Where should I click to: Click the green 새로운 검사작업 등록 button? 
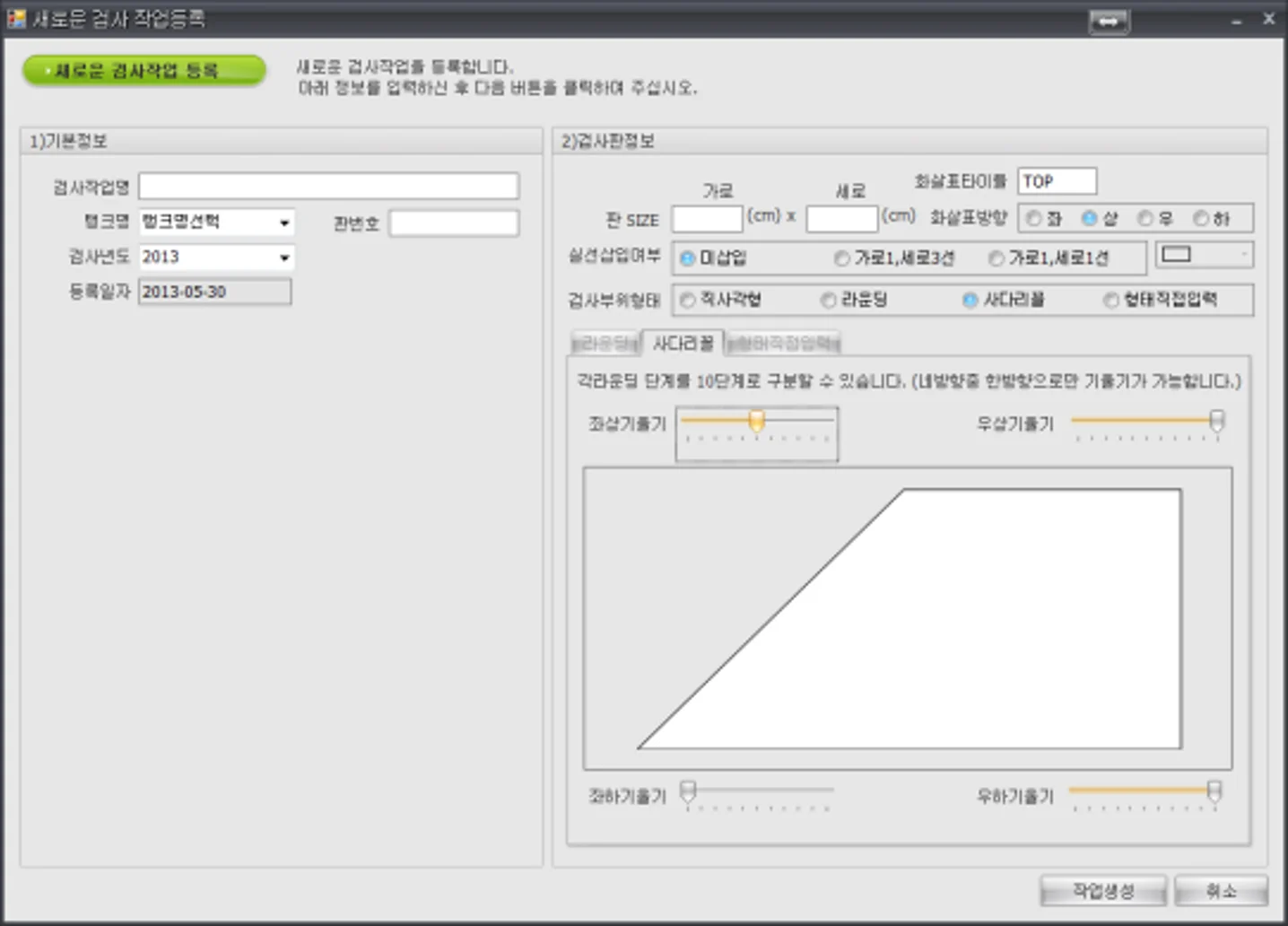click(x=144, y=71)
